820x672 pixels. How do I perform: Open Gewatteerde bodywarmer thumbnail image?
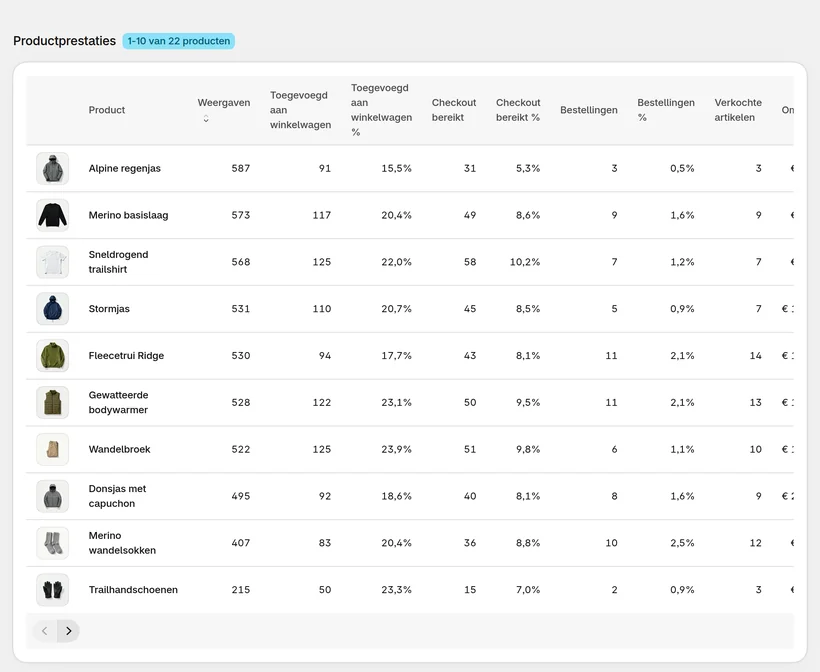coord(52,402)
